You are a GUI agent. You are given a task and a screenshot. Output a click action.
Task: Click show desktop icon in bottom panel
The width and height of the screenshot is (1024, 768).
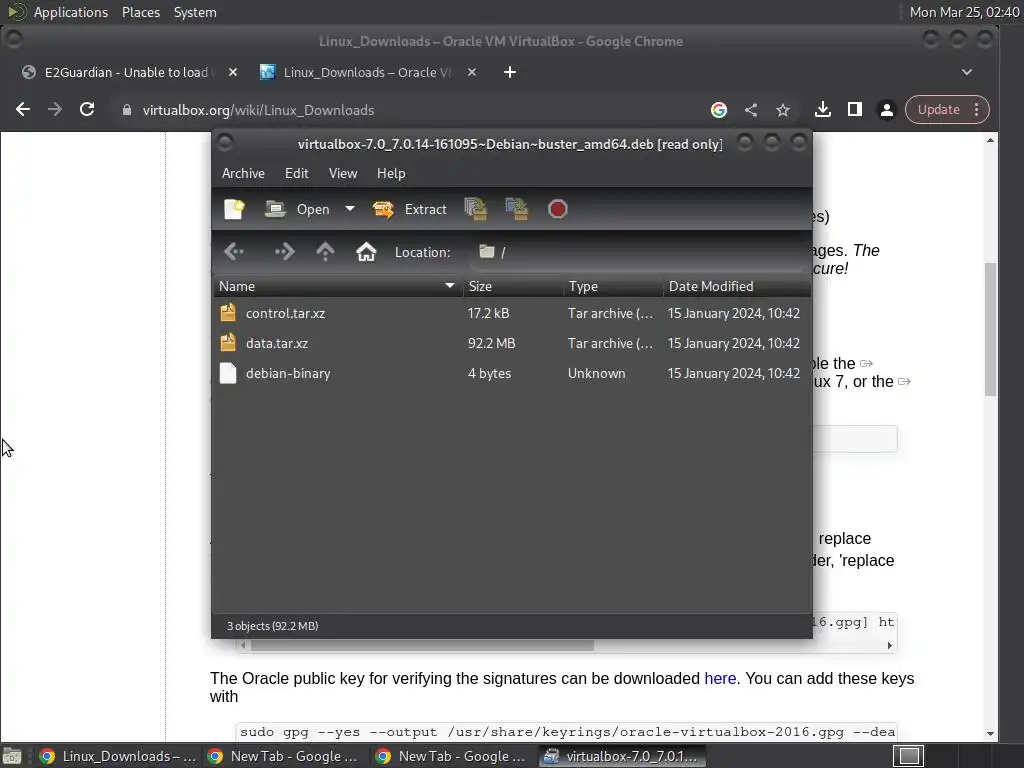12,756
